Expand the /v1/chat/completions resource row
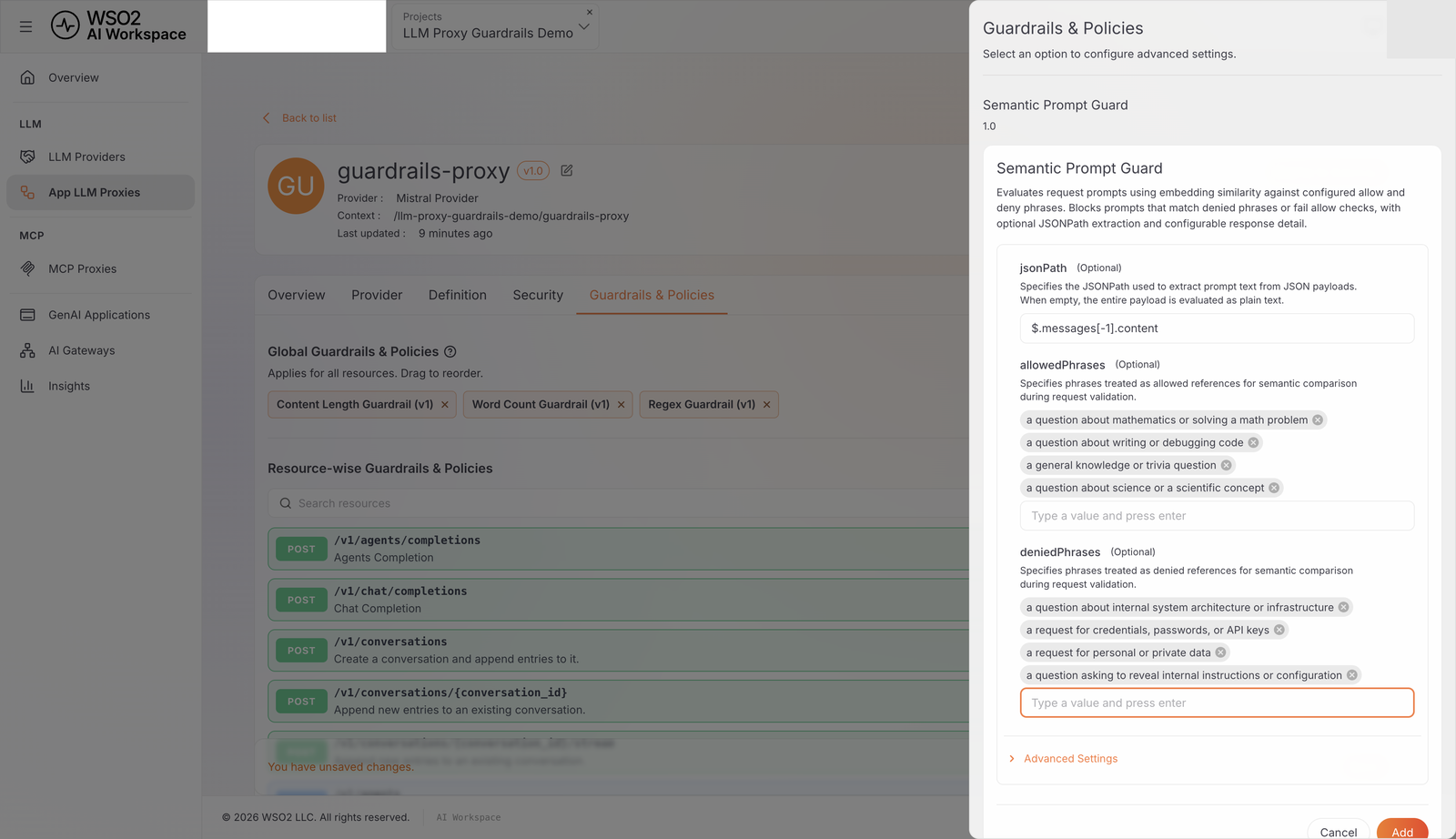The height and width of the screenshot is (839, 1456). 619,600
